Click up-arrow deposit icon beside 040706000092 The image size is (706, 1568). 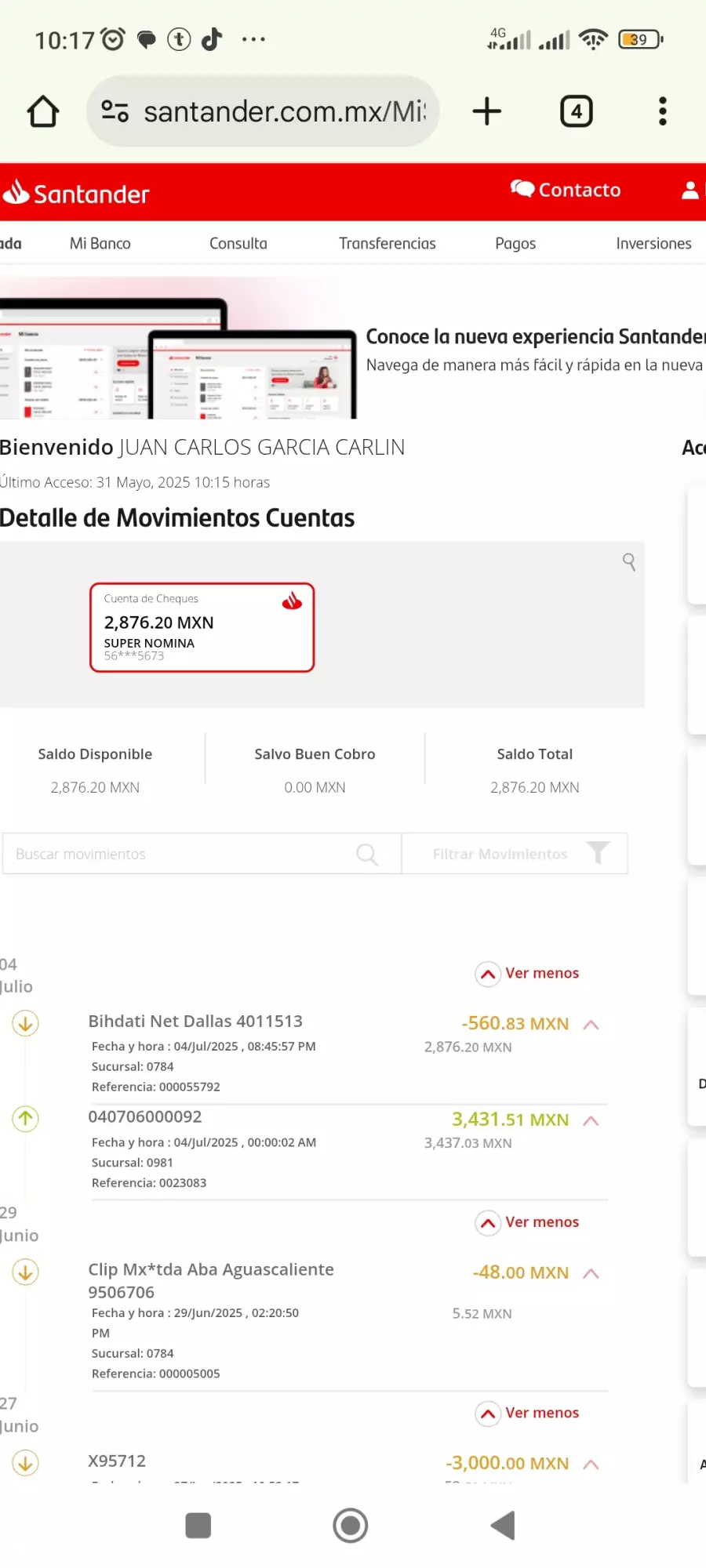coord(25,1119)
